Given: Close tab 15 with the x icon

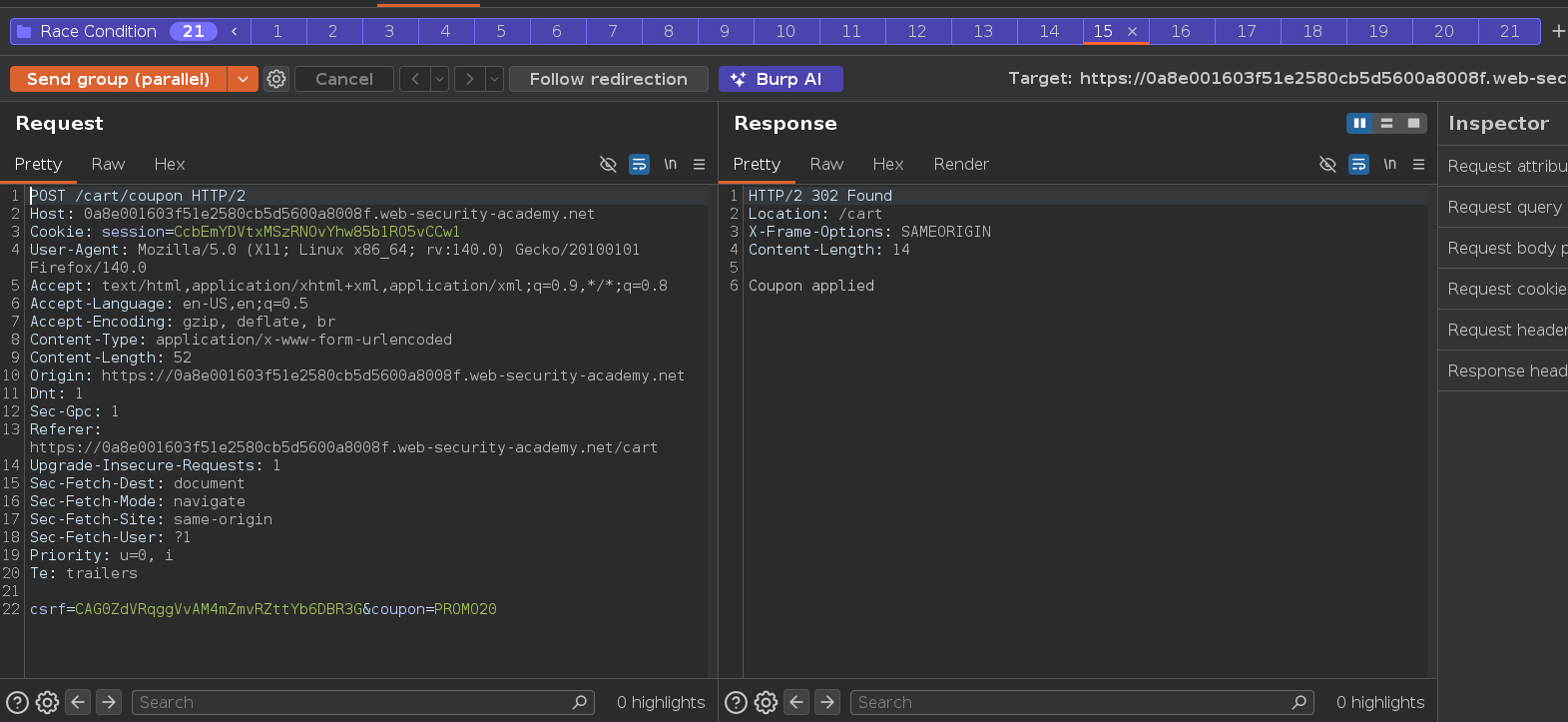Looking at the screenshot, I should [x=1132, y=32].
